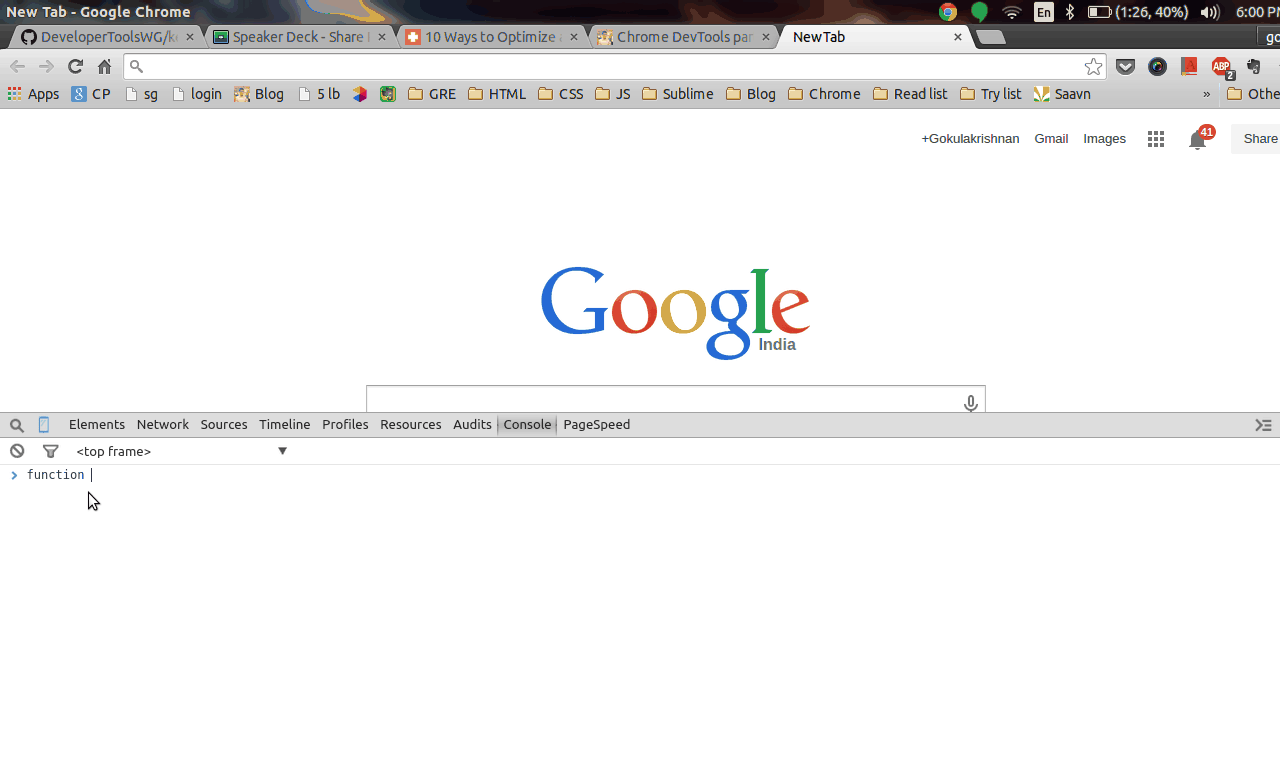
Task: Open the PageSpeed panel
Action: tap(597, 425)
